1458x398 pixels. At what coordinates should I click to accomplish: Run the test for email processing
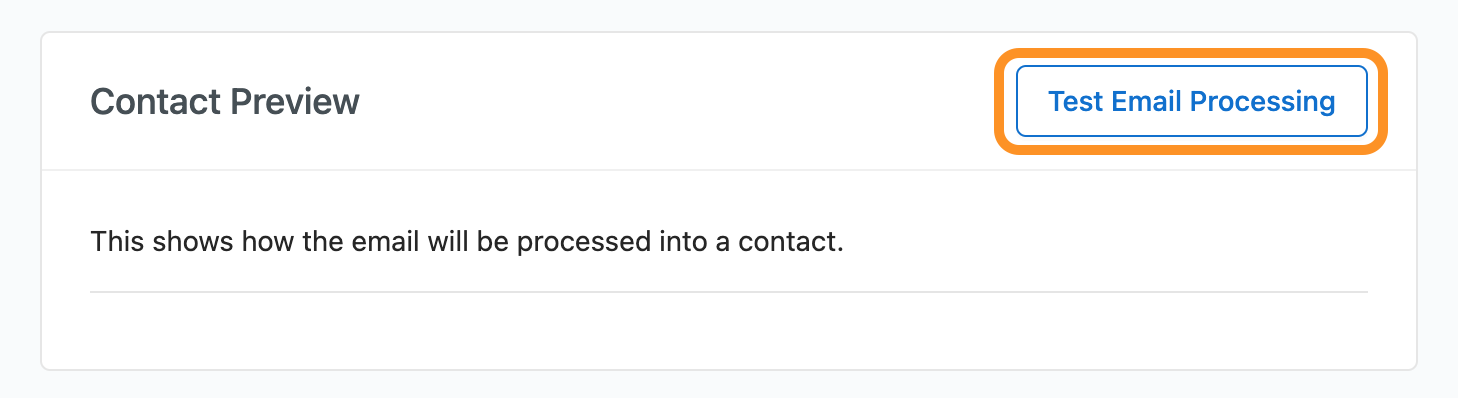pos(1191,101)
